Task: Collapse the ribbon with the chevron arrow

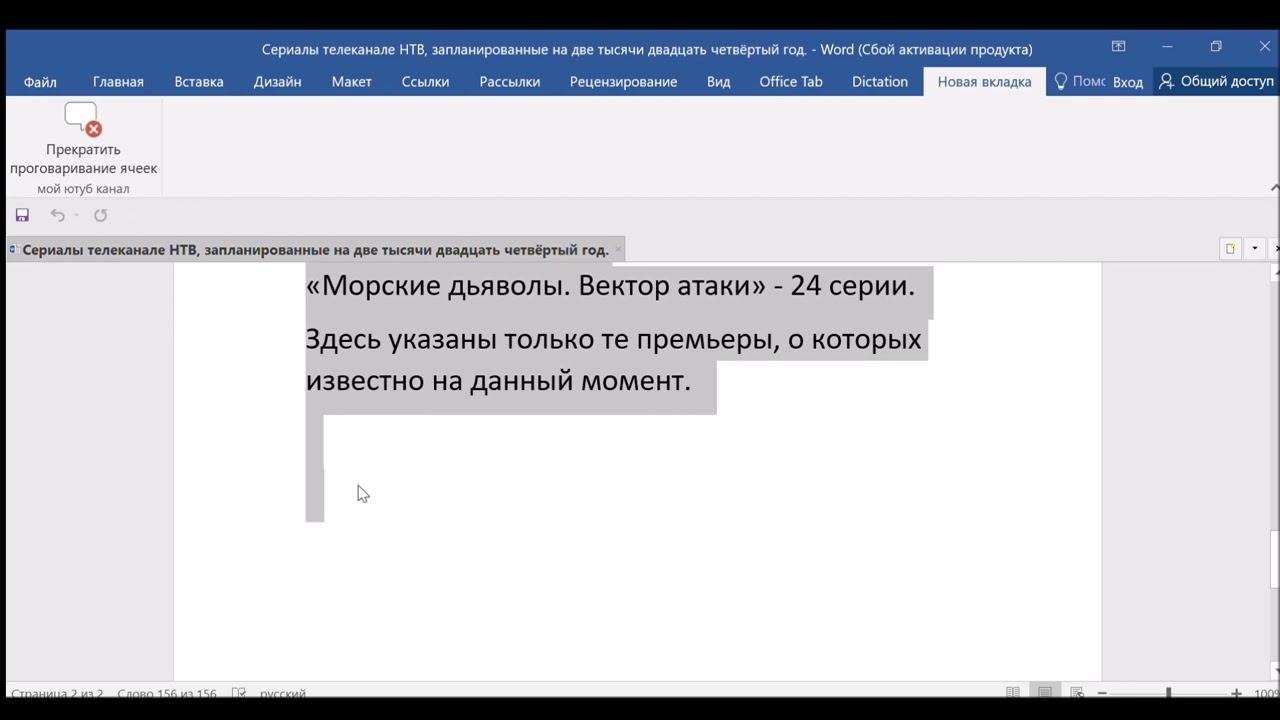Action: (1274, 187)
